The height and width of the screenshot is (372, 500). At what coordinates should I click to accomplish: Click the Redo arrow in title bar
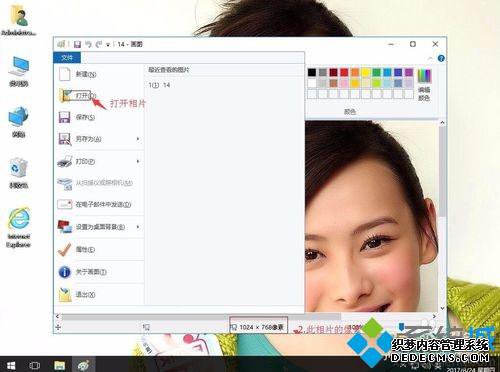pos(99,44)
